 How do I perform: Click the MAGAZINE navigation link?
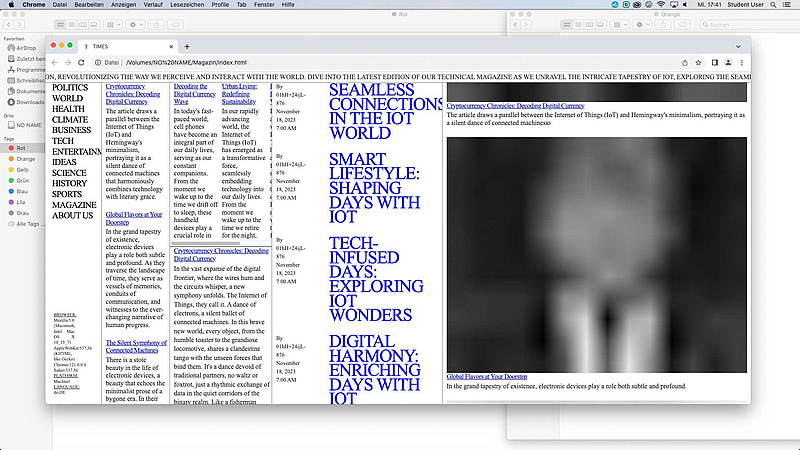74,205
